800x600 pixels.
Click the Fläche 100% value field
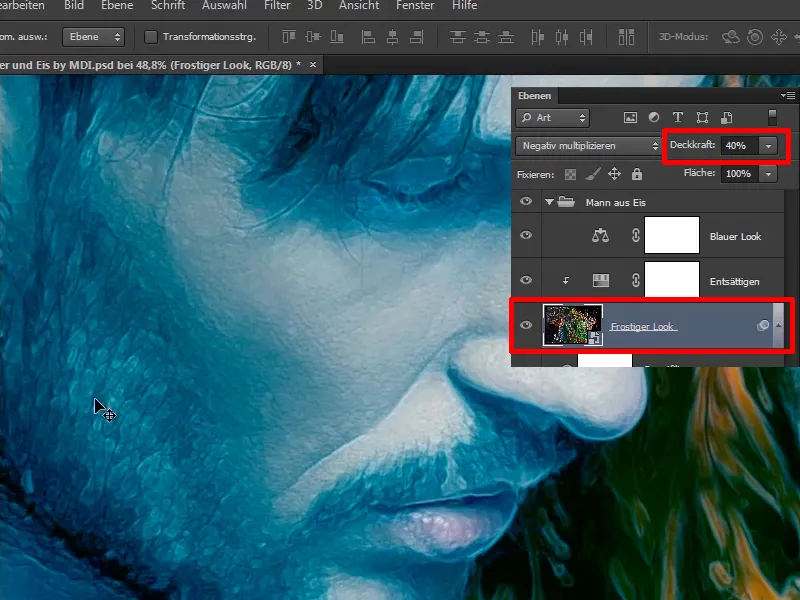coord(740,174)
